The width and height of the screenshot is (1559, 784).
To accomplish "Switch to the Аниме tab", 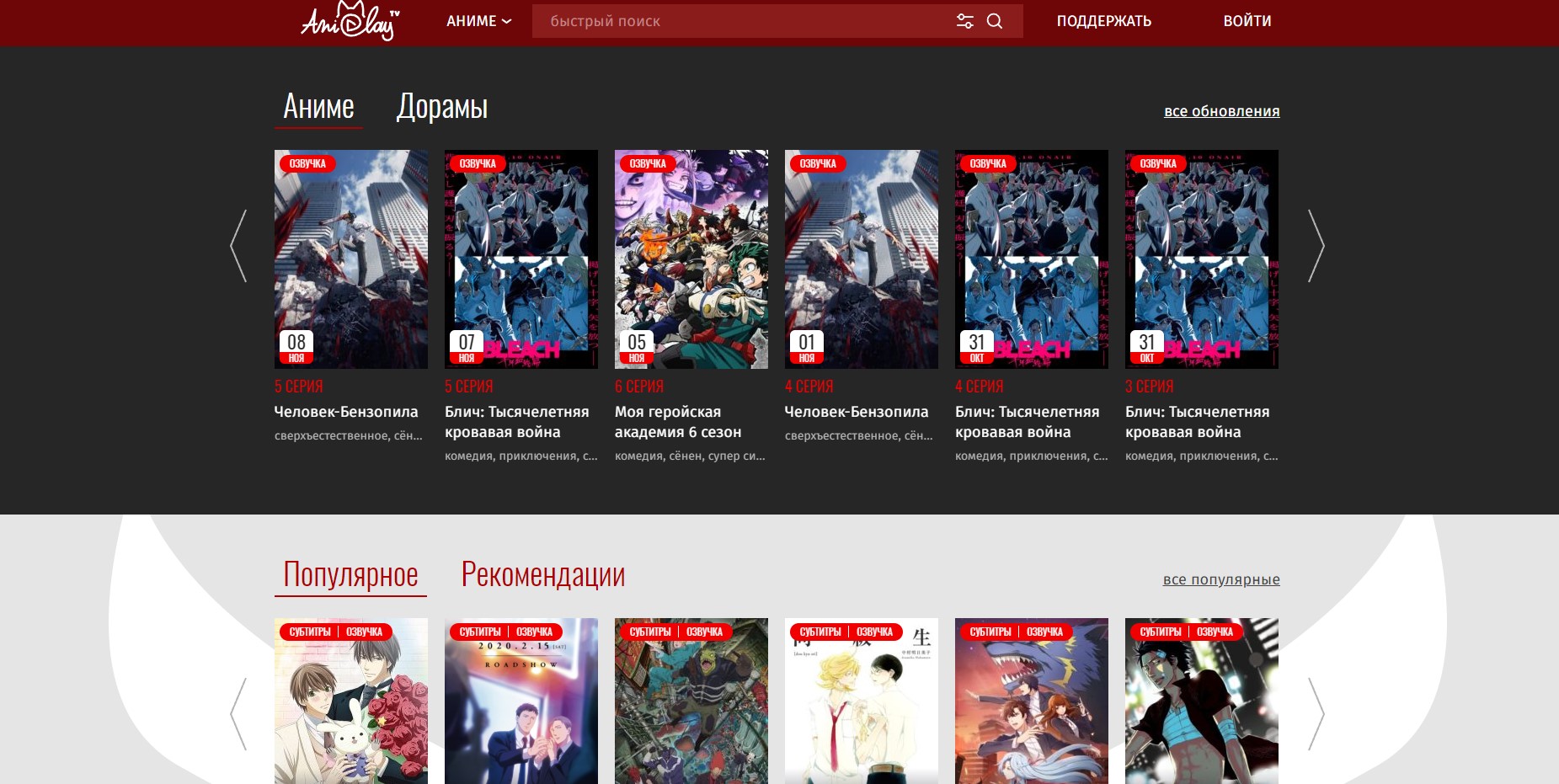I will 318,108.
